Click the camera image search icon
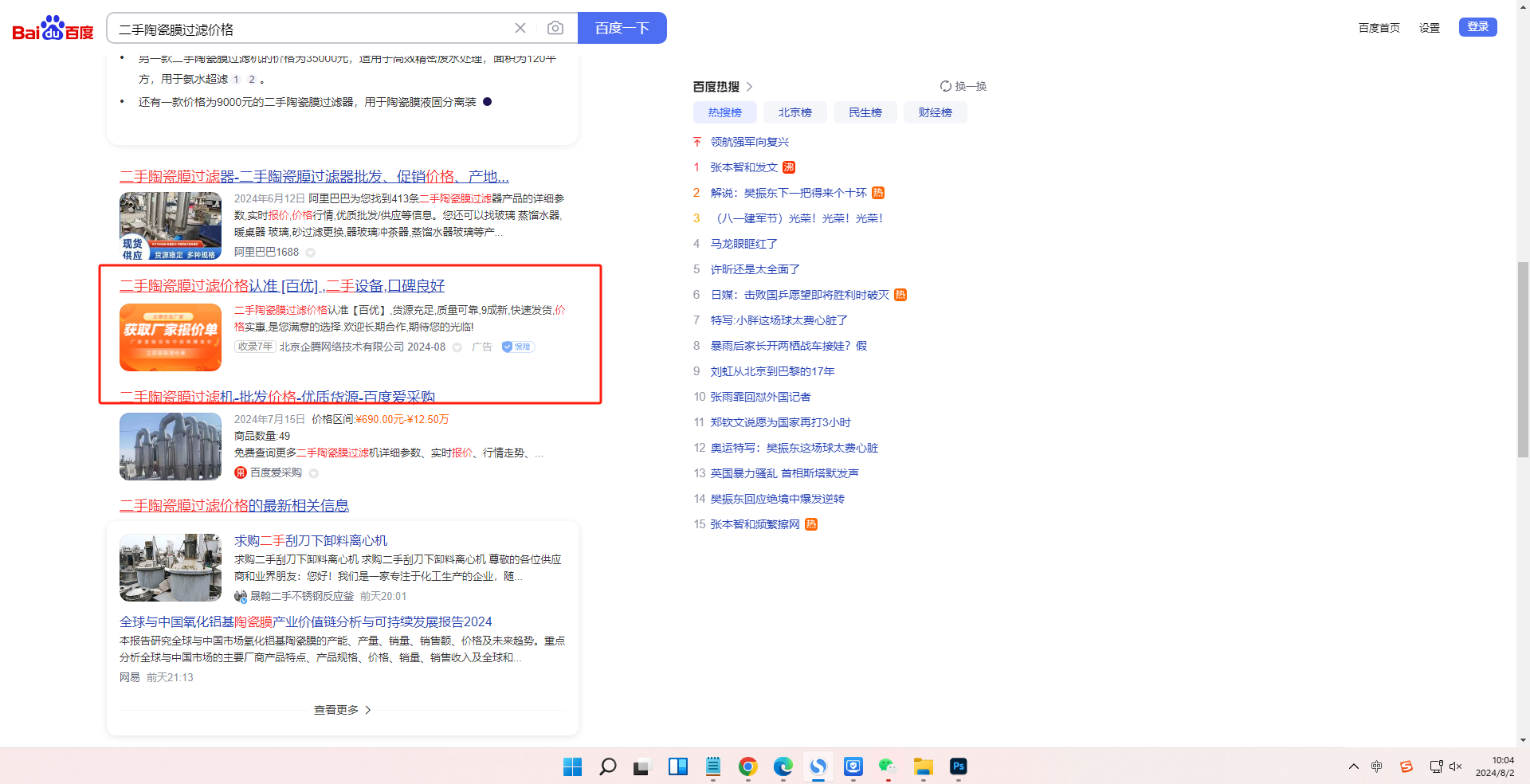Screen dimensions: 1530x784 [x=555, y=29]
